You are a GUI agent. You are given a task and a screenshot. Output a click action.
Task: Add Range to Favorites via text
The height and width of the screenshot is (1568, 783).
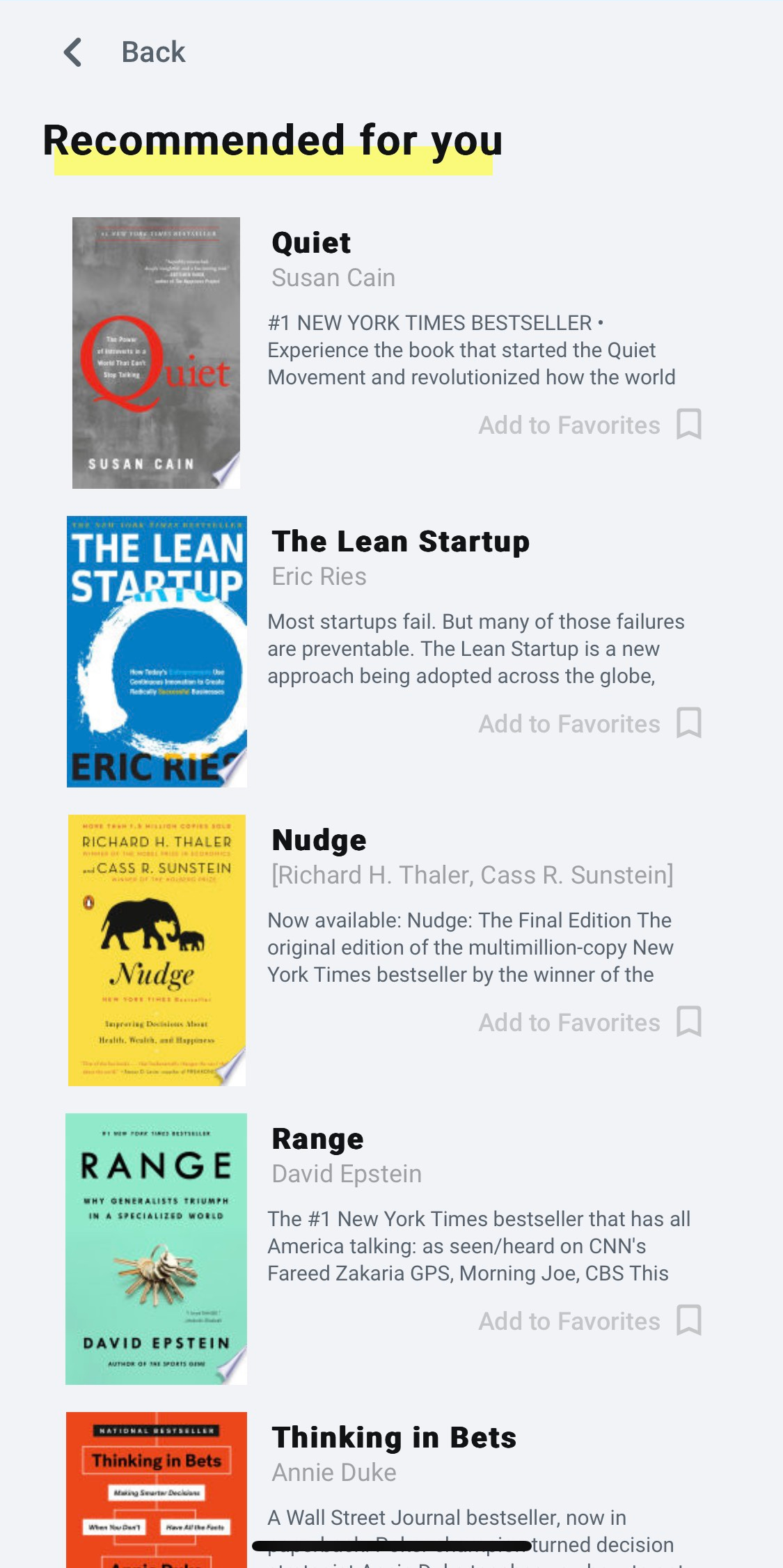point(569,1321)
